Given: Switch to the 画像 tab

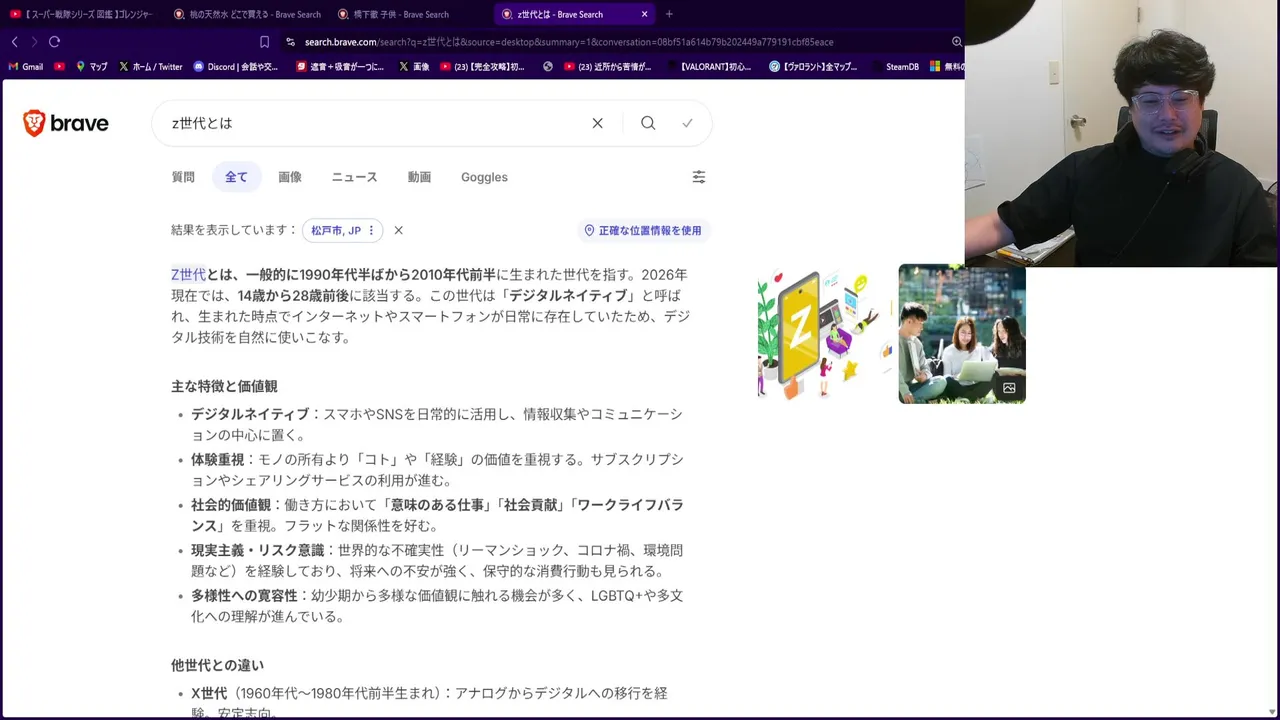Looking at the screenshot, I should point(290,177).
